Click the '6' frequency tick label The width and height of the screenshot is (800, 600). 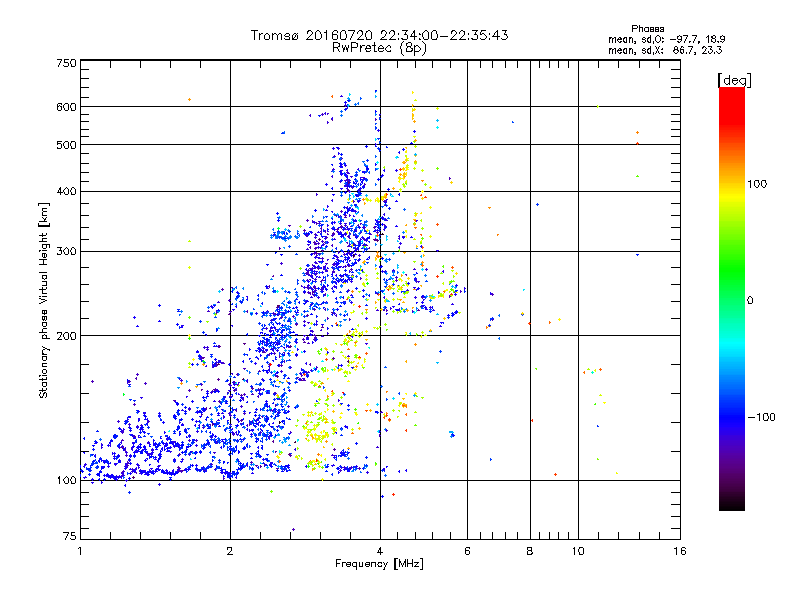(x=467, y=551)
